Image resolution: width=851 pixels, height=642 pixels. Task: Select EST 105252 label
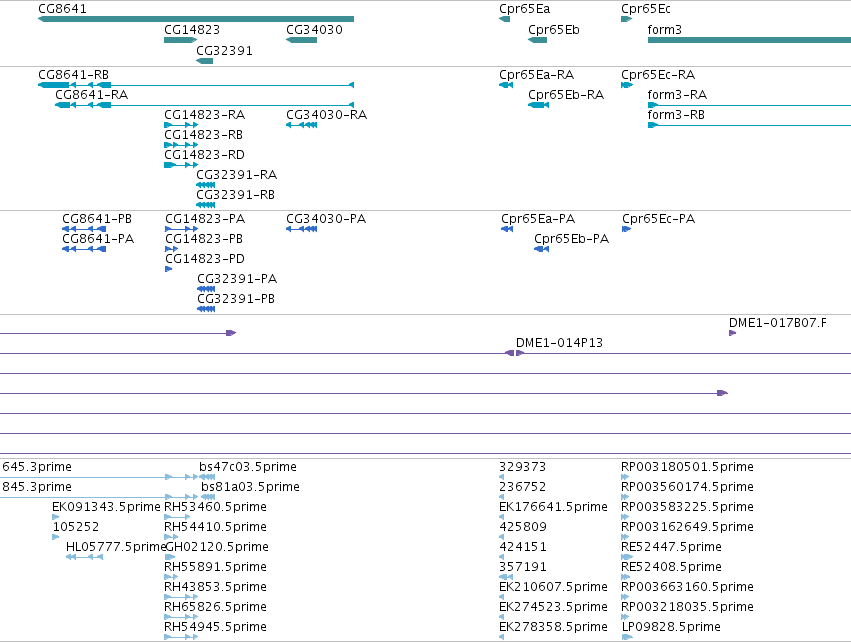76,527
